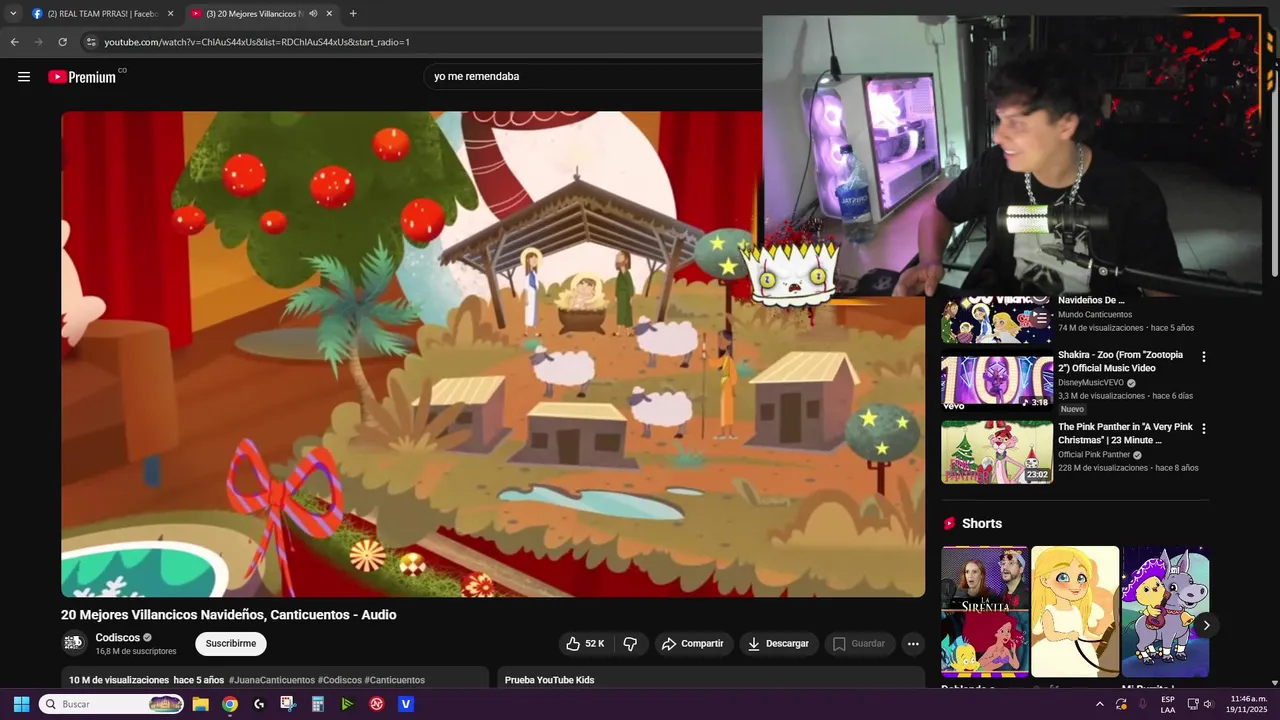1280x720 pixels.
Task: Open the YouTube hamburger guide menu
Action: click(24, 77)
